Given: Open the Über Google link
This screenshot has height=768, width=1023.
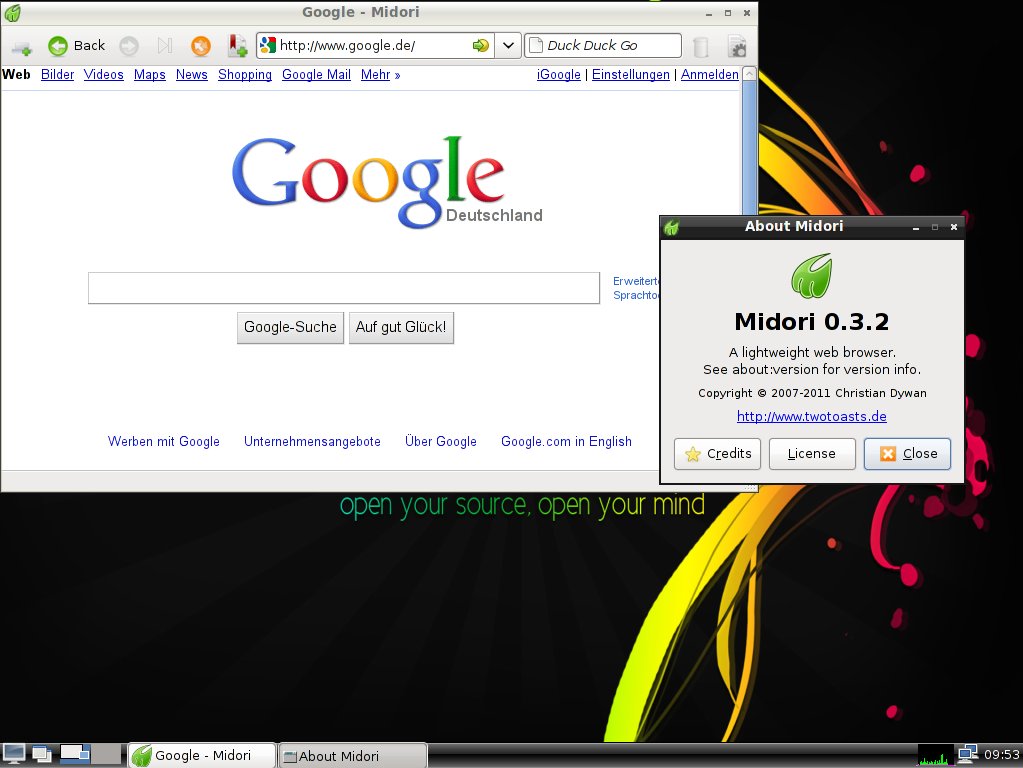Looking at the screenshot, I should (441, 441).
